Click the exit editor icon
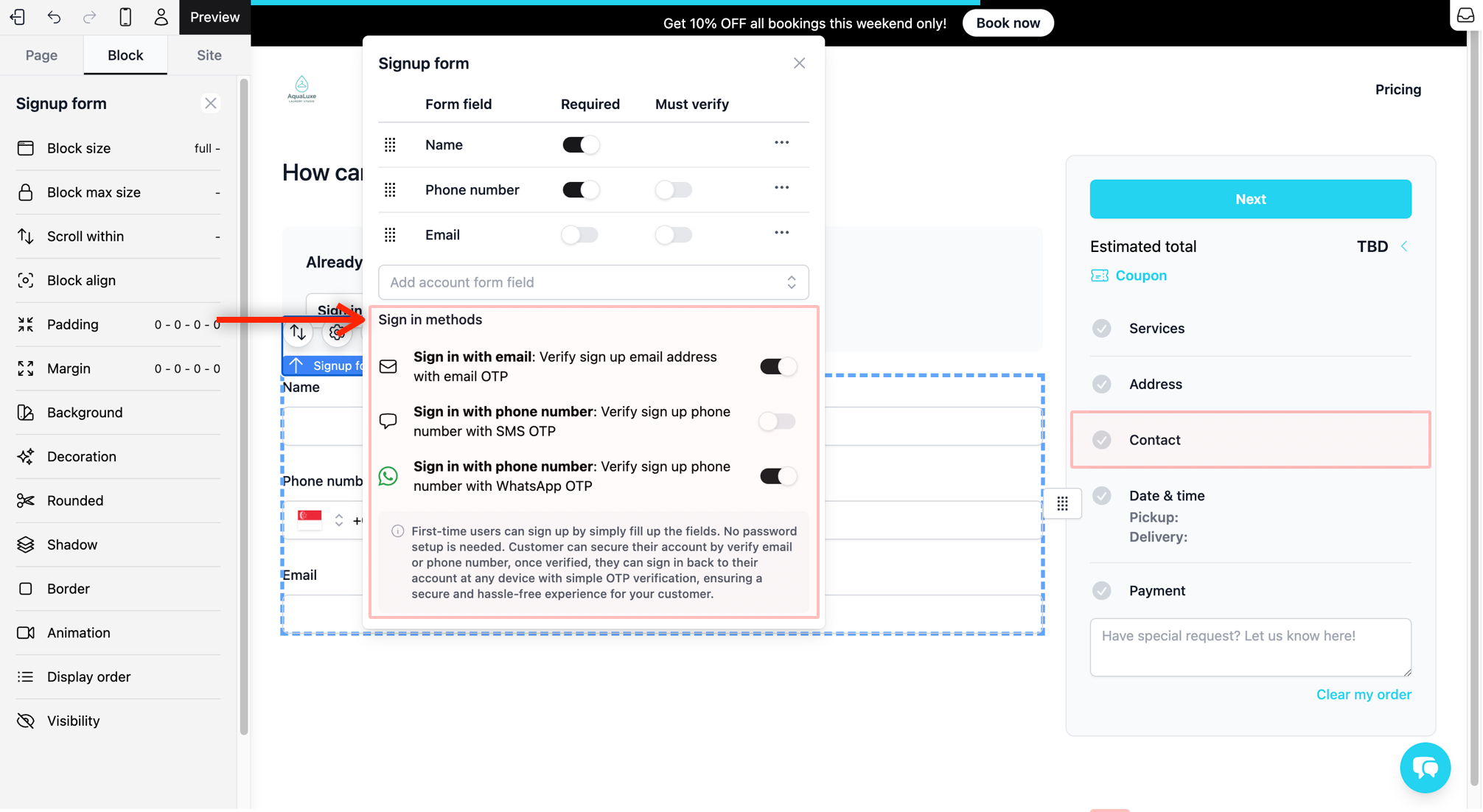 [18, 16]
